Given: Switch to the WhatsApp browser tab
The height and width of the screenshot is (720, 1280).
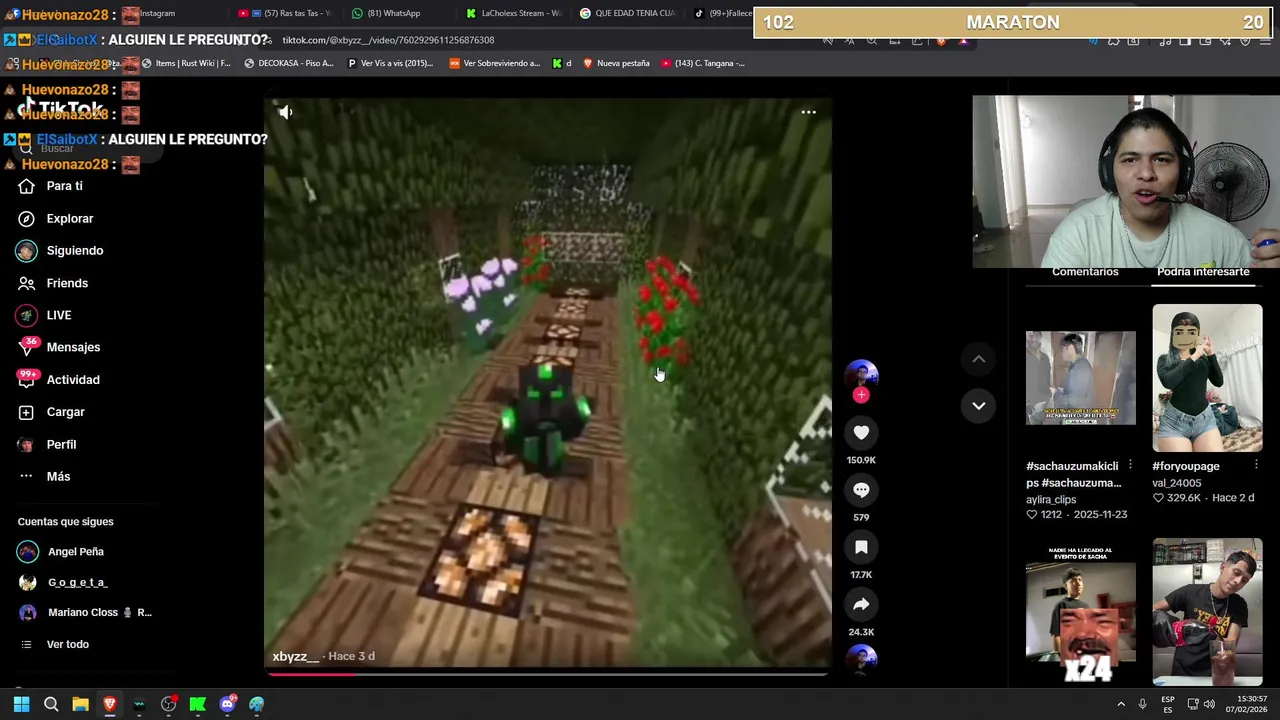Looking at the screenshot, I should pos(386,13).
